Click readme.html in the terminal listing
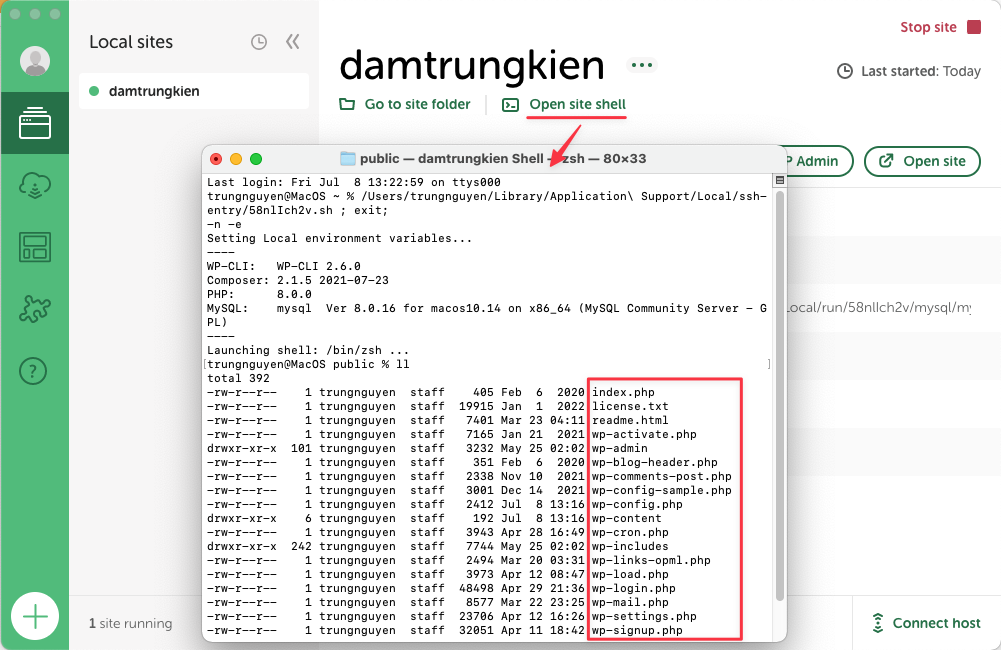 click(630, 420)
